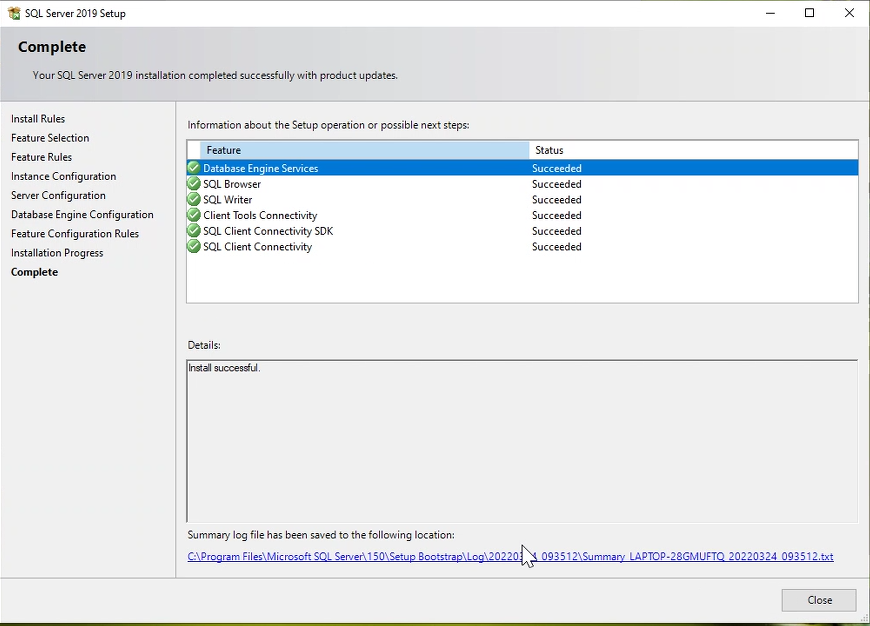Click inside the Details text box
The image size is (870, 626).
click(522, 441)
